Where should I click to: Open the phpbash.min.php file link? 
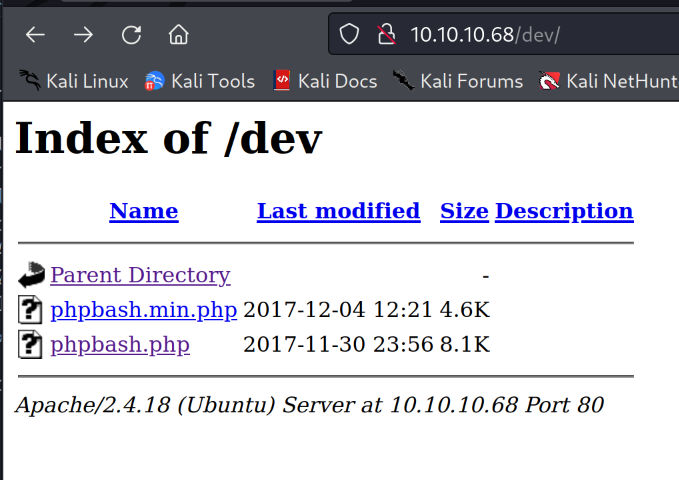[x=143, y=310]
